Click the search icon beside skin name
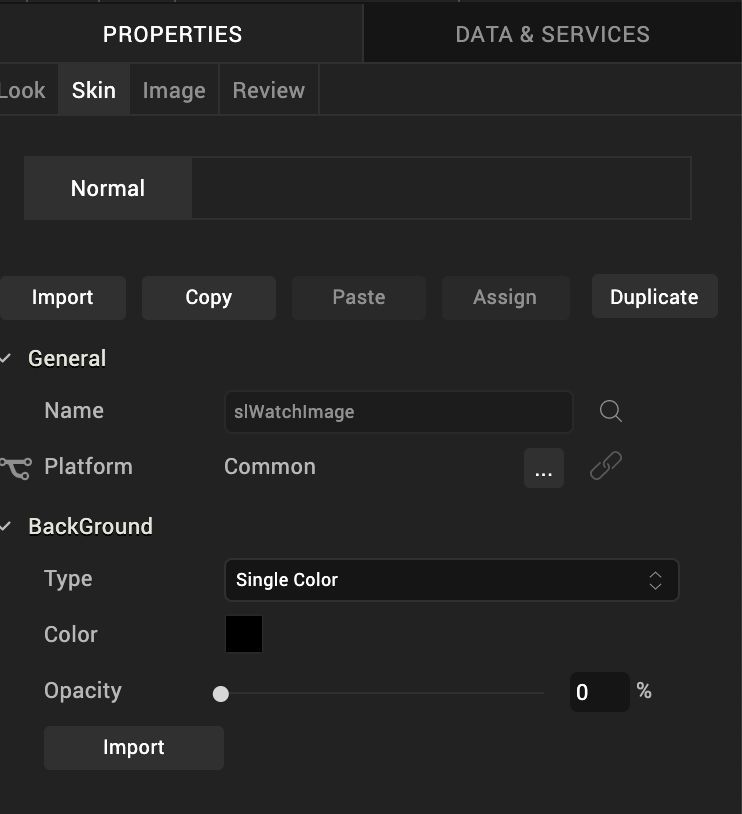 611,411
